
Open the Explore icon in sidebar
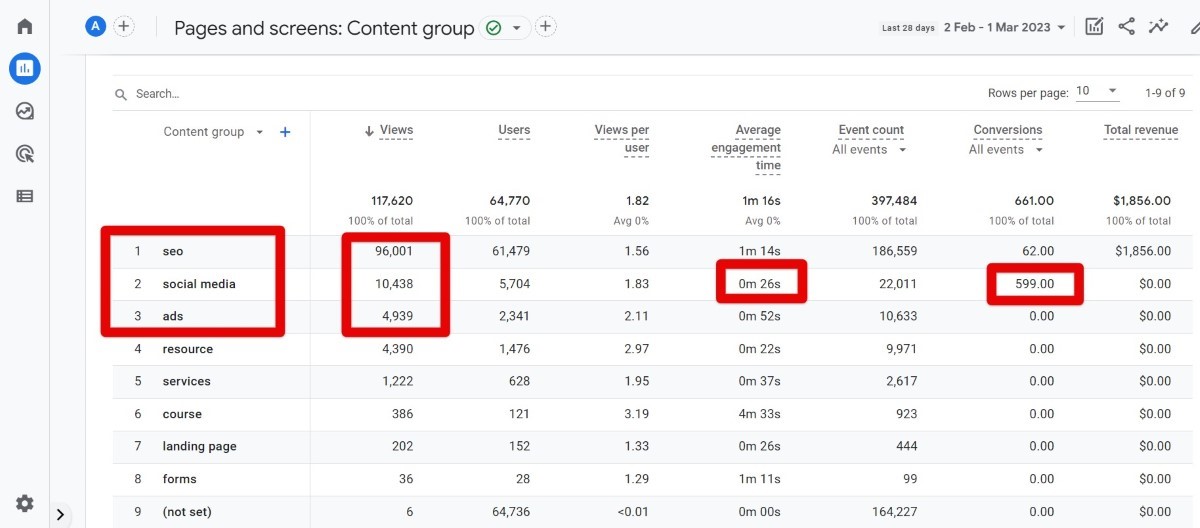pyautogui.click(x=25, y=111)
